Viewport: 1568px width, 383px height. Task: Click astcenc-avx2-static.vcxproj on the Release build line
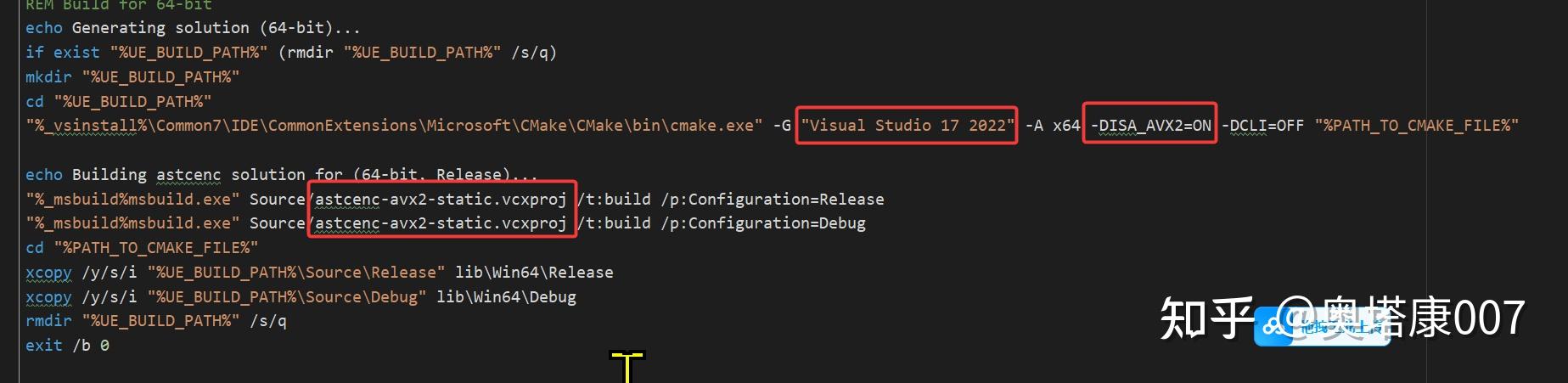click(x=440, y=200)
